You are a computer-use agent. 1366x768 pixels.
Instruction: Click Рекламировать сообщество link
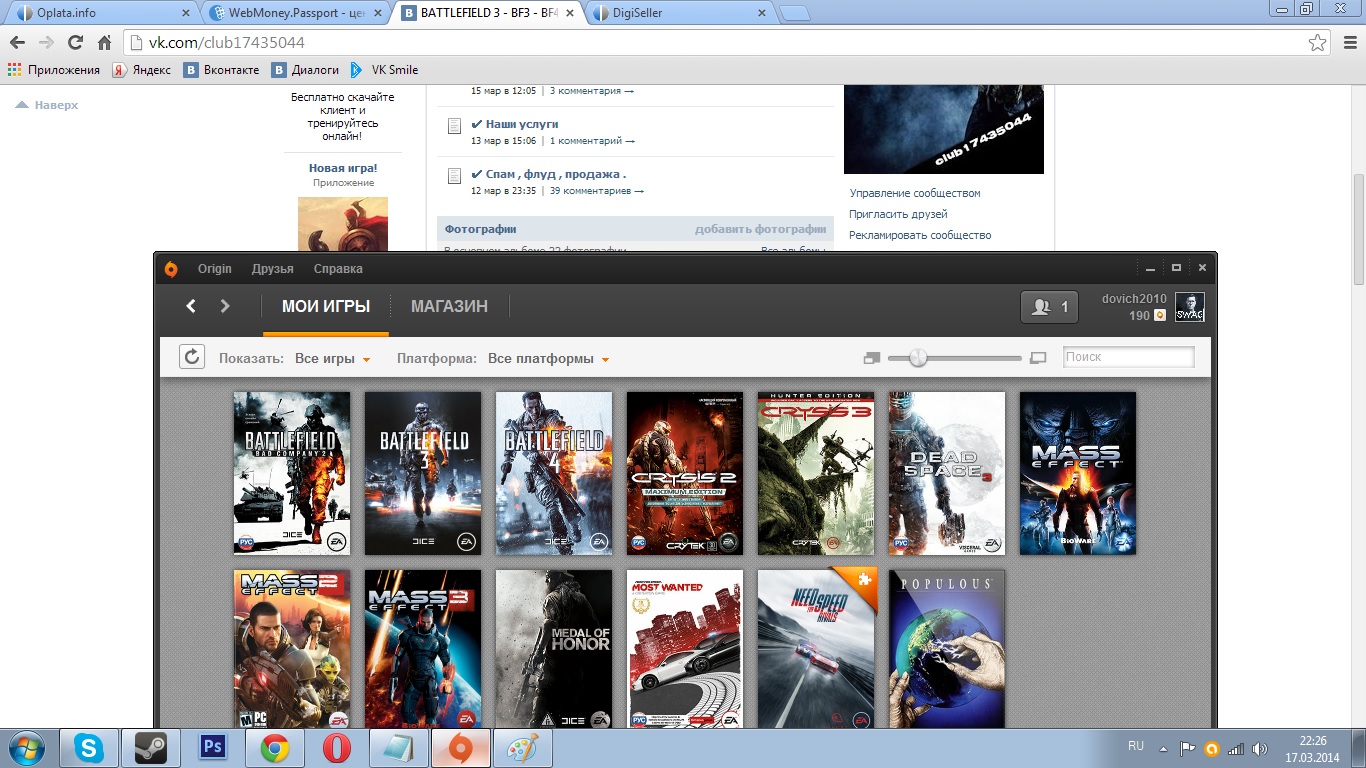point(920,235)
